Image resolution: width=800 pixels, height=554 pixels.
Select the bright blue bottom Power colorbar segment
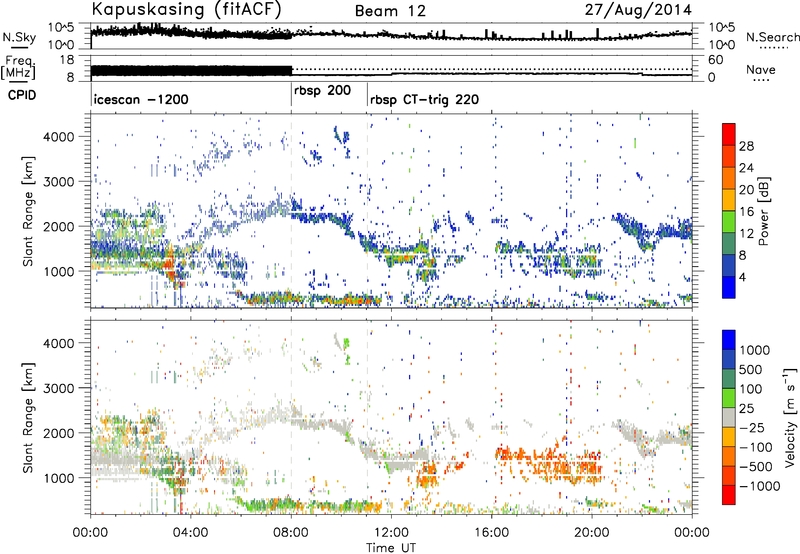(x=729, y=287)
